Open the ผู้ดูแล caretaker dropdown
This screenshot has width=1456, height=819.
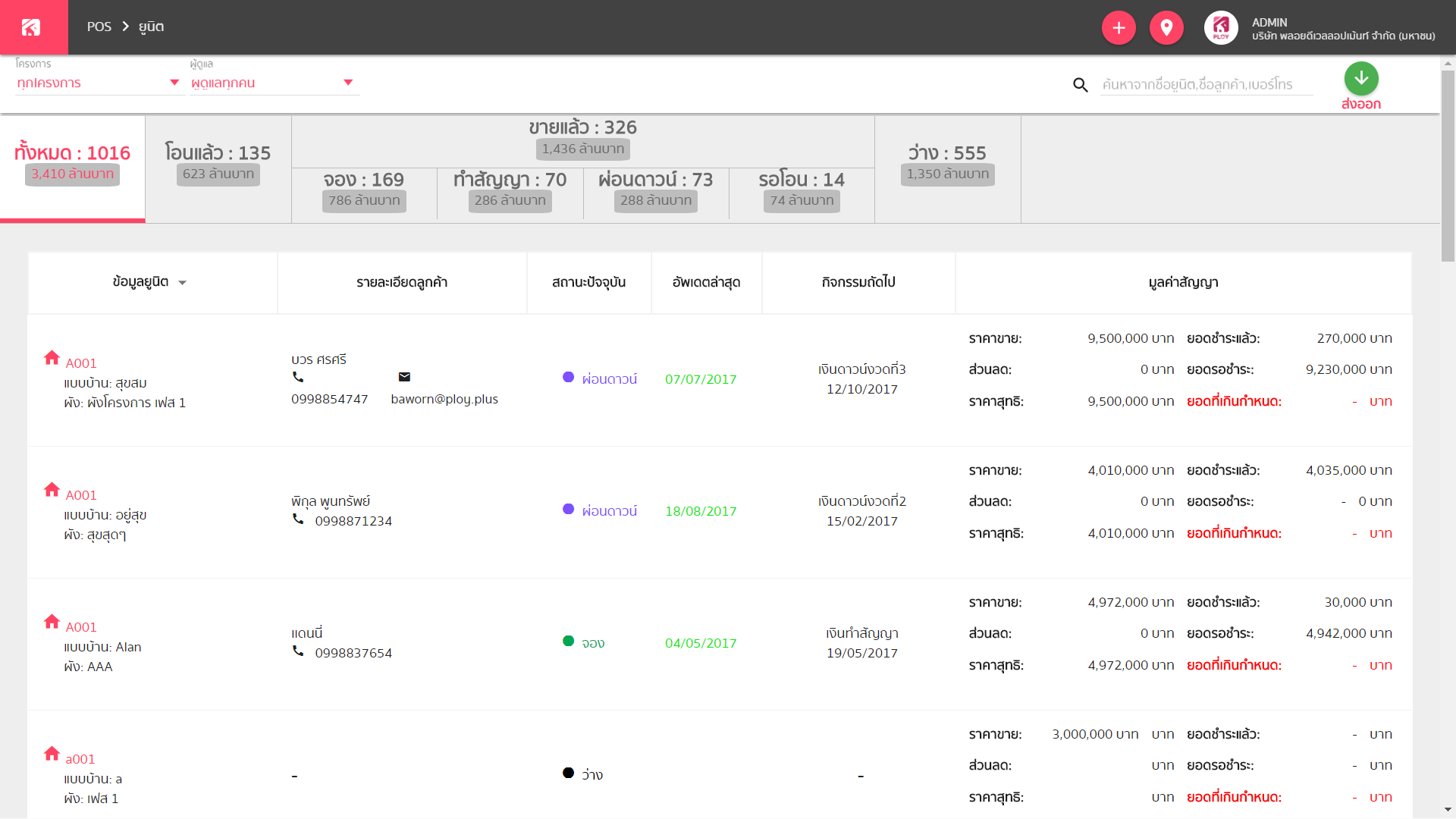(x=274, y=83)
